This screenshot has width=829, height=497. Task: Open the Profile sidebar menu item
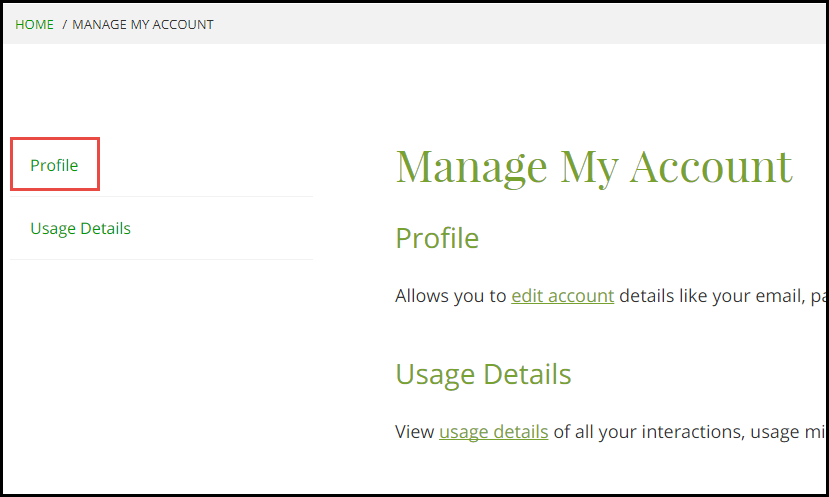click(54, 165)
